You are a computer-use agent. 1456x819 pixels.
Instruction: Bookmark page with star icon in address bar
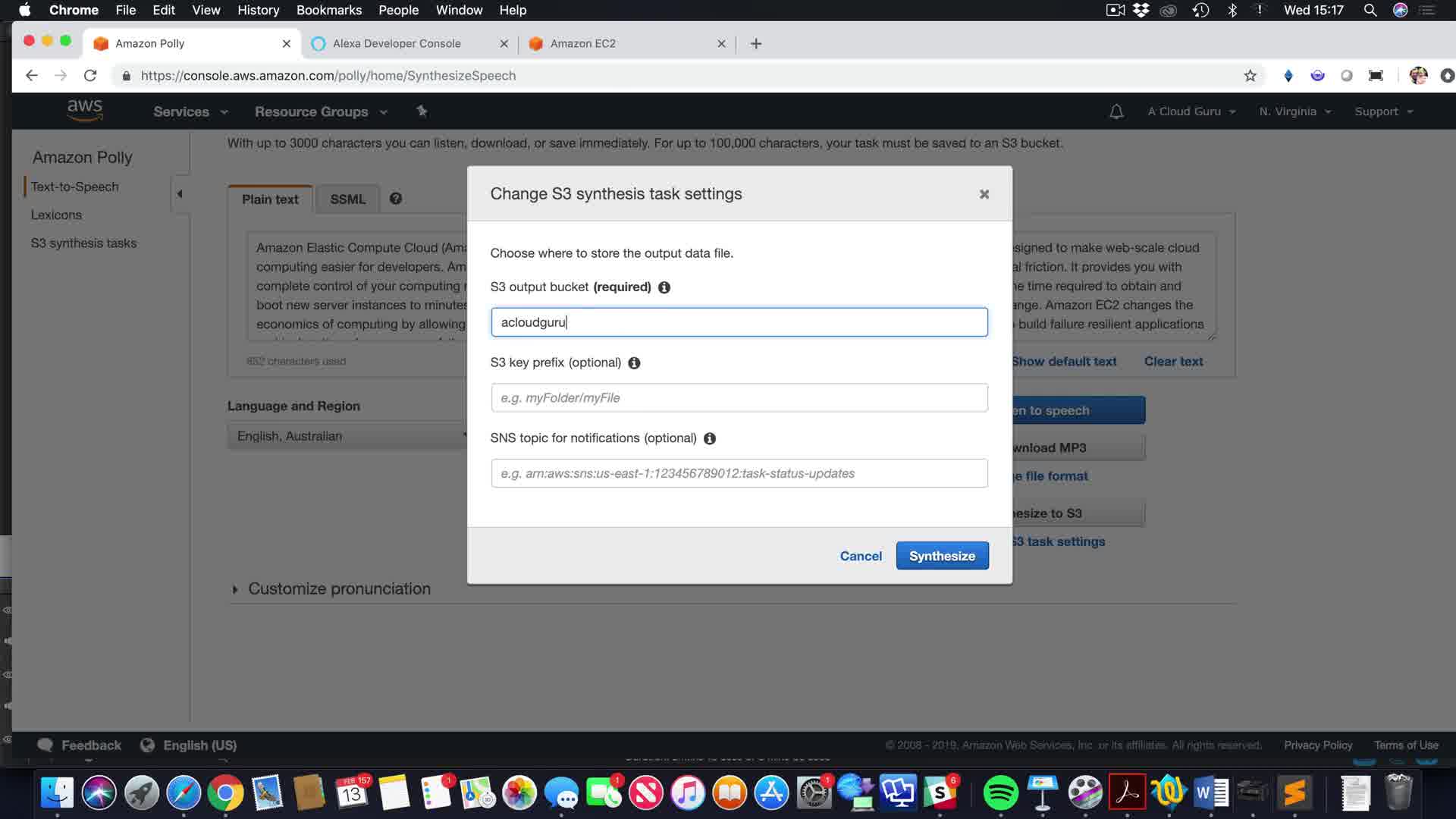1250,76
